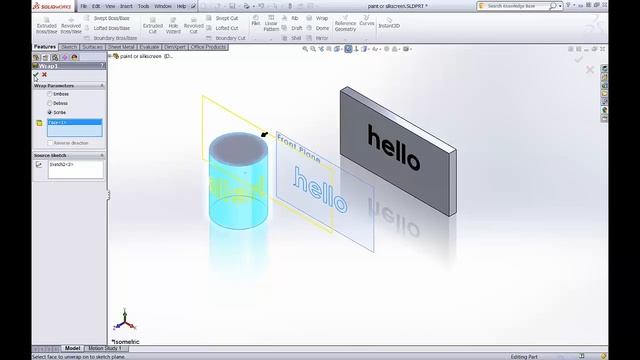640x360 pixels.
Task: Open the Insert menu
Action: pyautogui.click(x=126, y=6)
